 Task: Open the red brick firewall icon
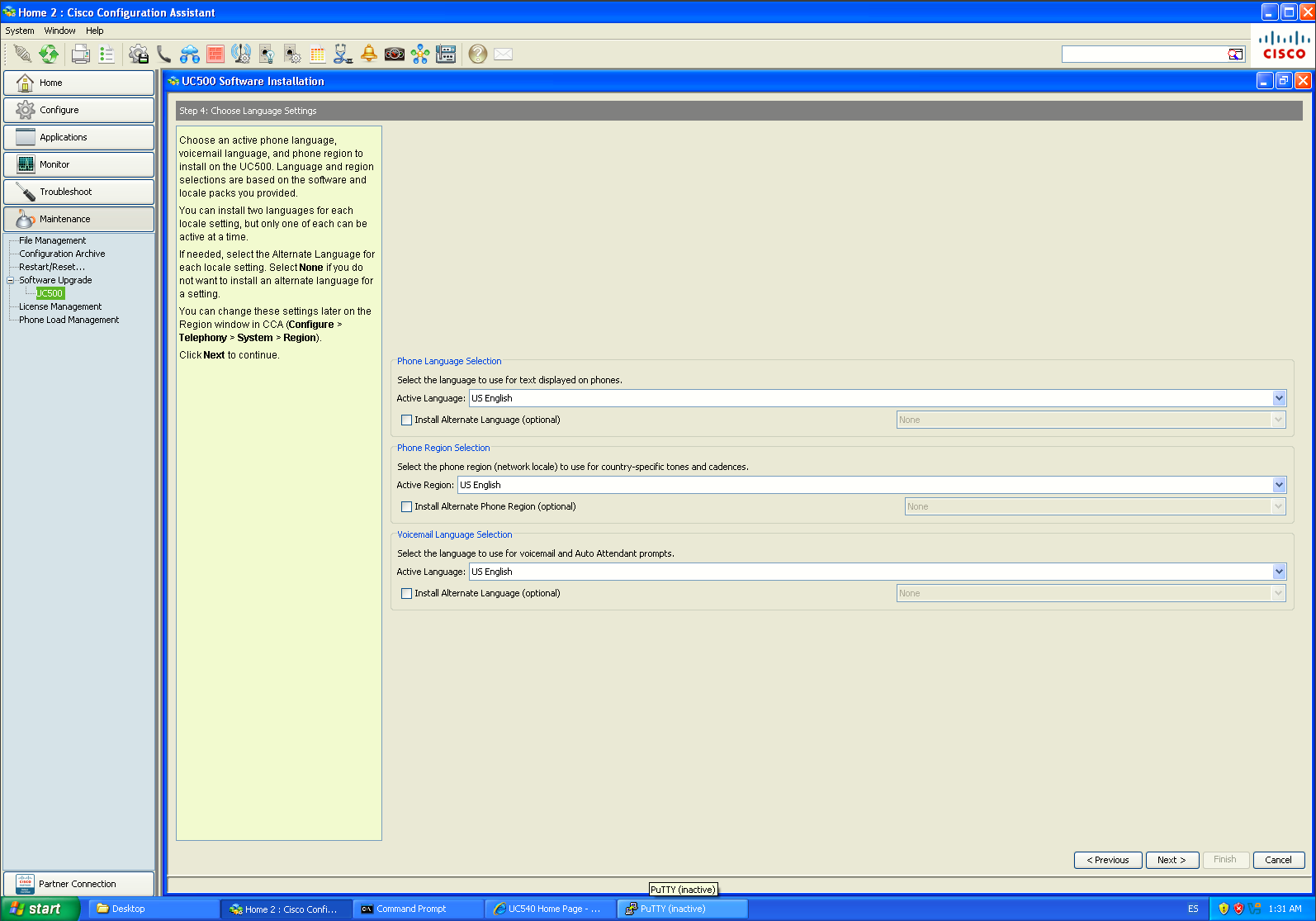pos(215,54)
